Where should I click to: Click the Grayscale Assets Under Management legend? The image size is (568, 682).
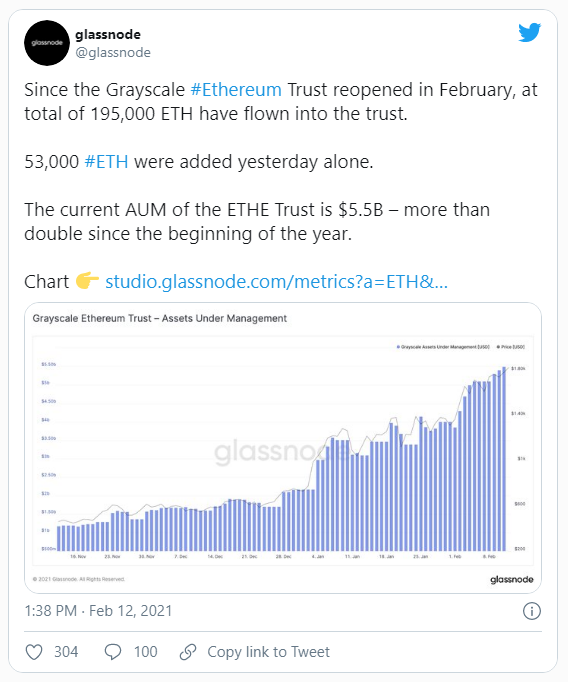point(443,347)
